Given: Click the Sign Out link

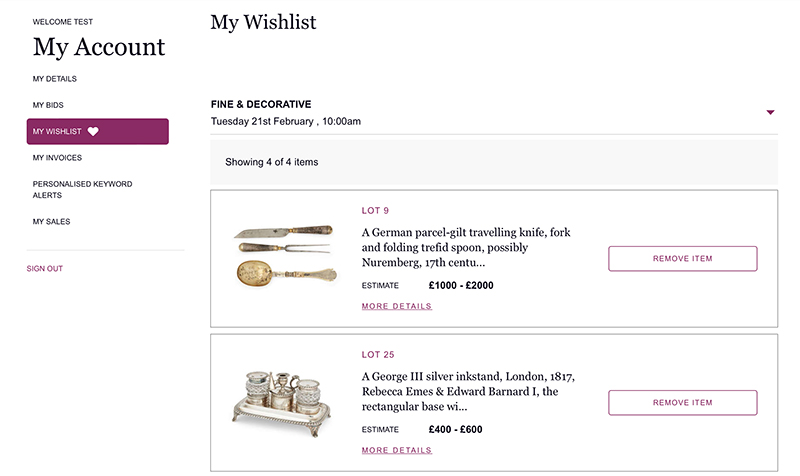Looking at the screenshot, I should coord(45,268).
